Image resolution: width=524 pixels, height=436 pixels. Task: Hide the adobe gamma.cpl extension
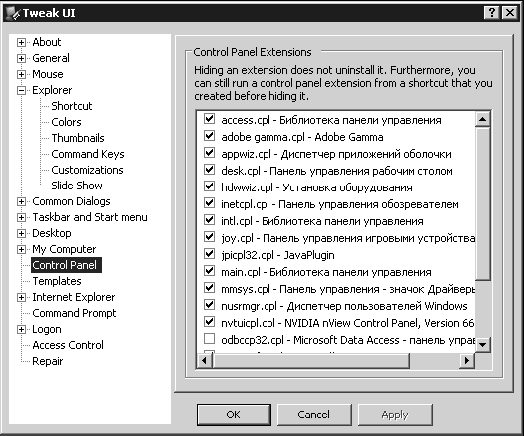click(x=210, y=135)
